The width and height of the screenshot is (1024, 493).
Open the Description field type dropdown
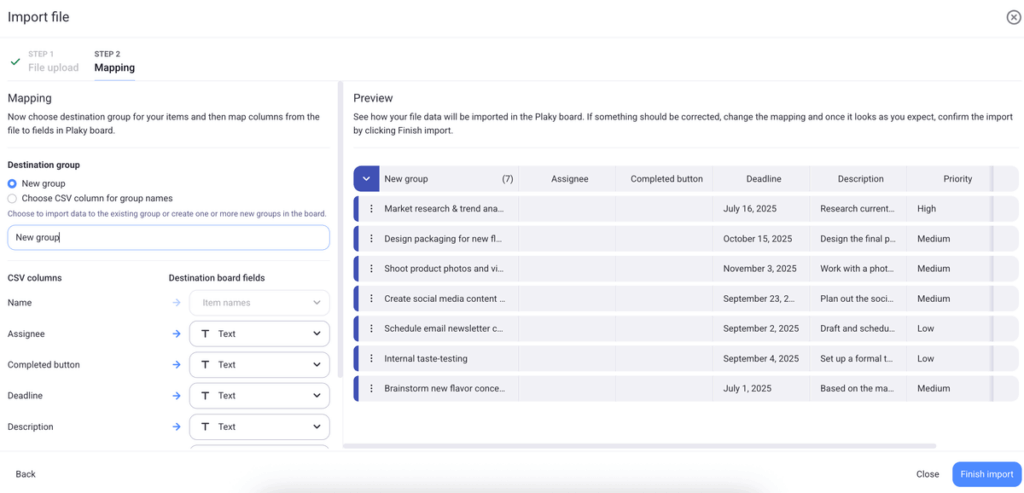tap(259, 427)
